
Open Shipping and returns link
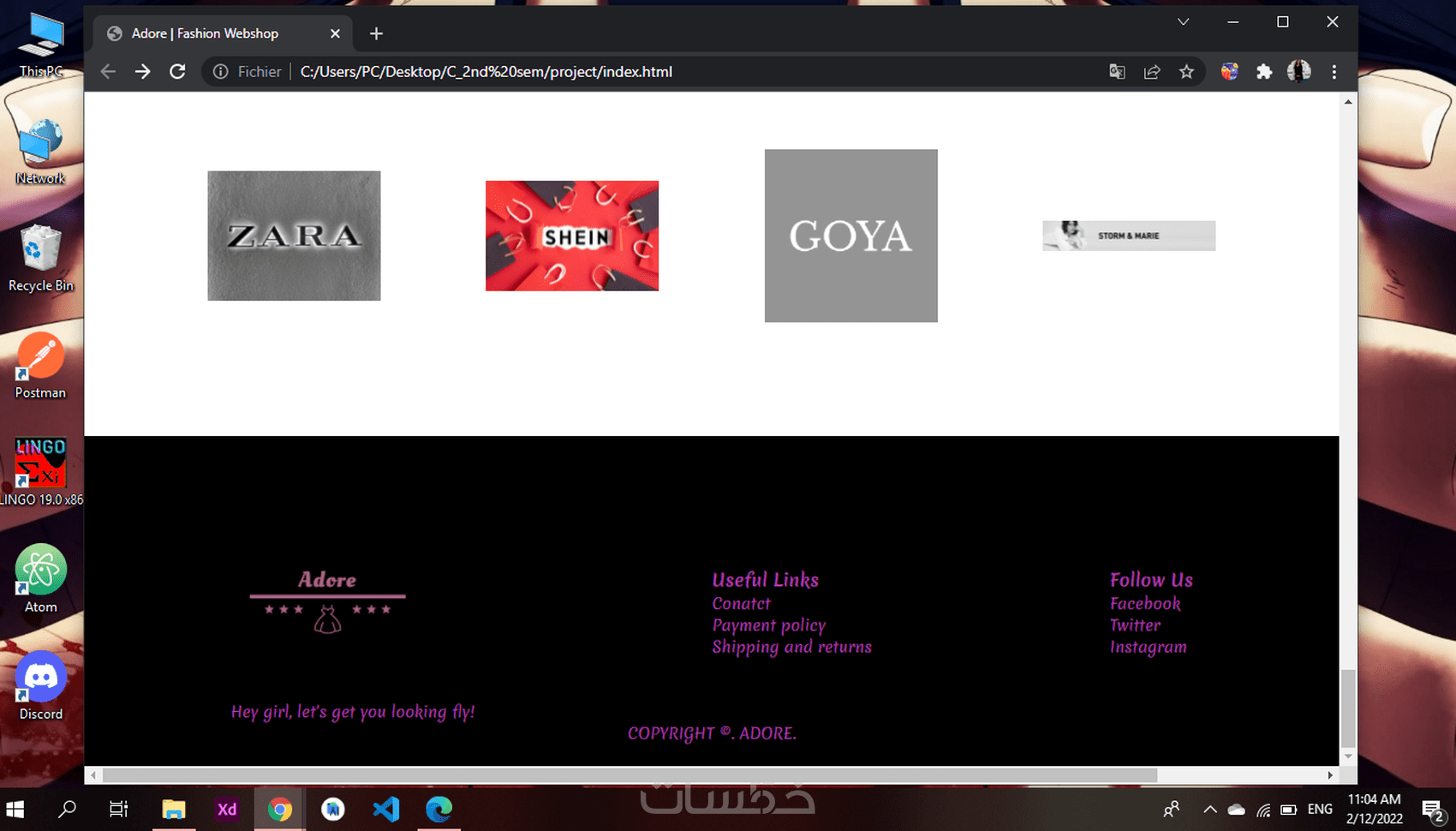click(792, 647)
